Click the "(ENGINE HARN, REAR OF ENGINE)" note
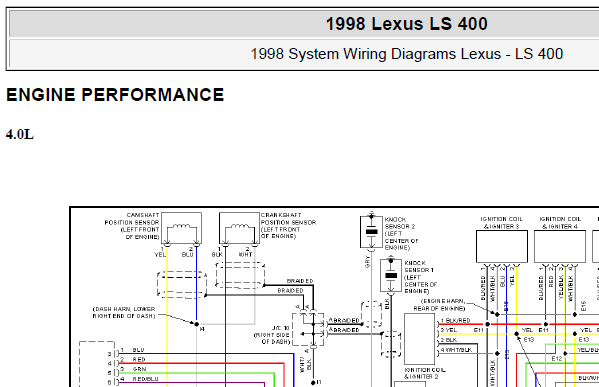This screenshot has height=387, width=599. coord(439,304)
